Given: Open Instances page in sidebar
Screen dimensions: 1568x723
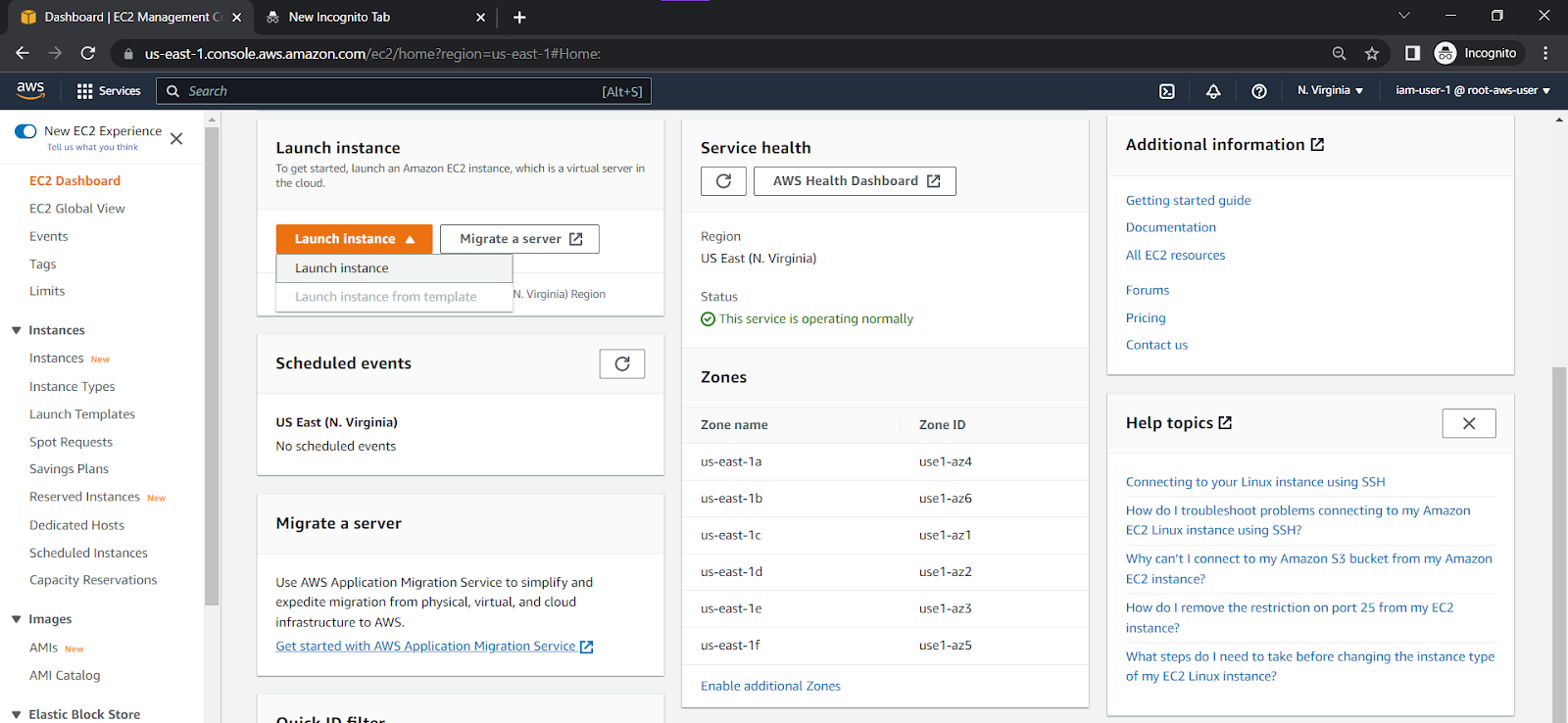Looking at the screenshot, I should [x=57, y=359].
